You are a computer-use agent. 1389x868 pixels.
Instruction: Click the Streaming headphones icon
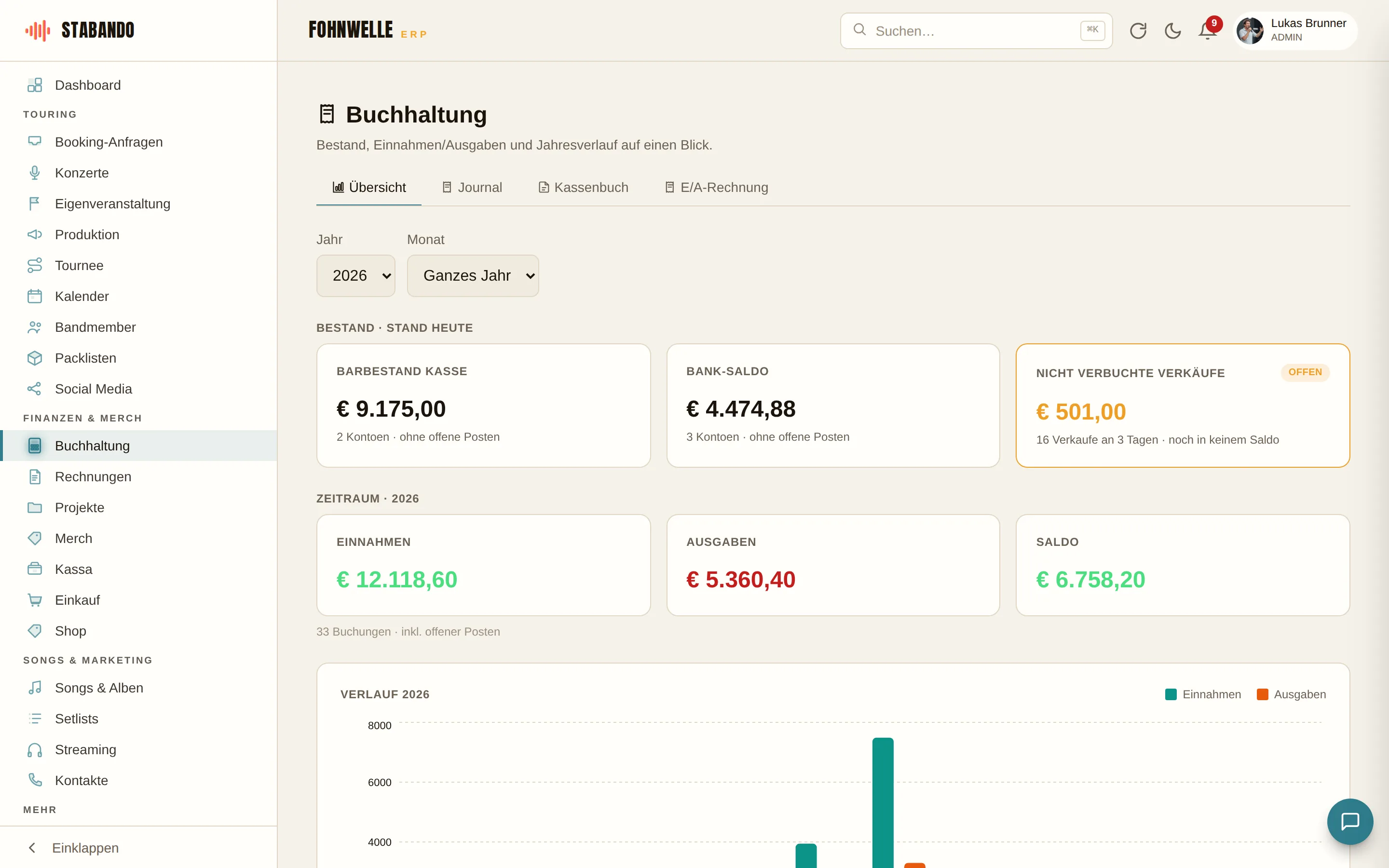(x=34, y=750)
